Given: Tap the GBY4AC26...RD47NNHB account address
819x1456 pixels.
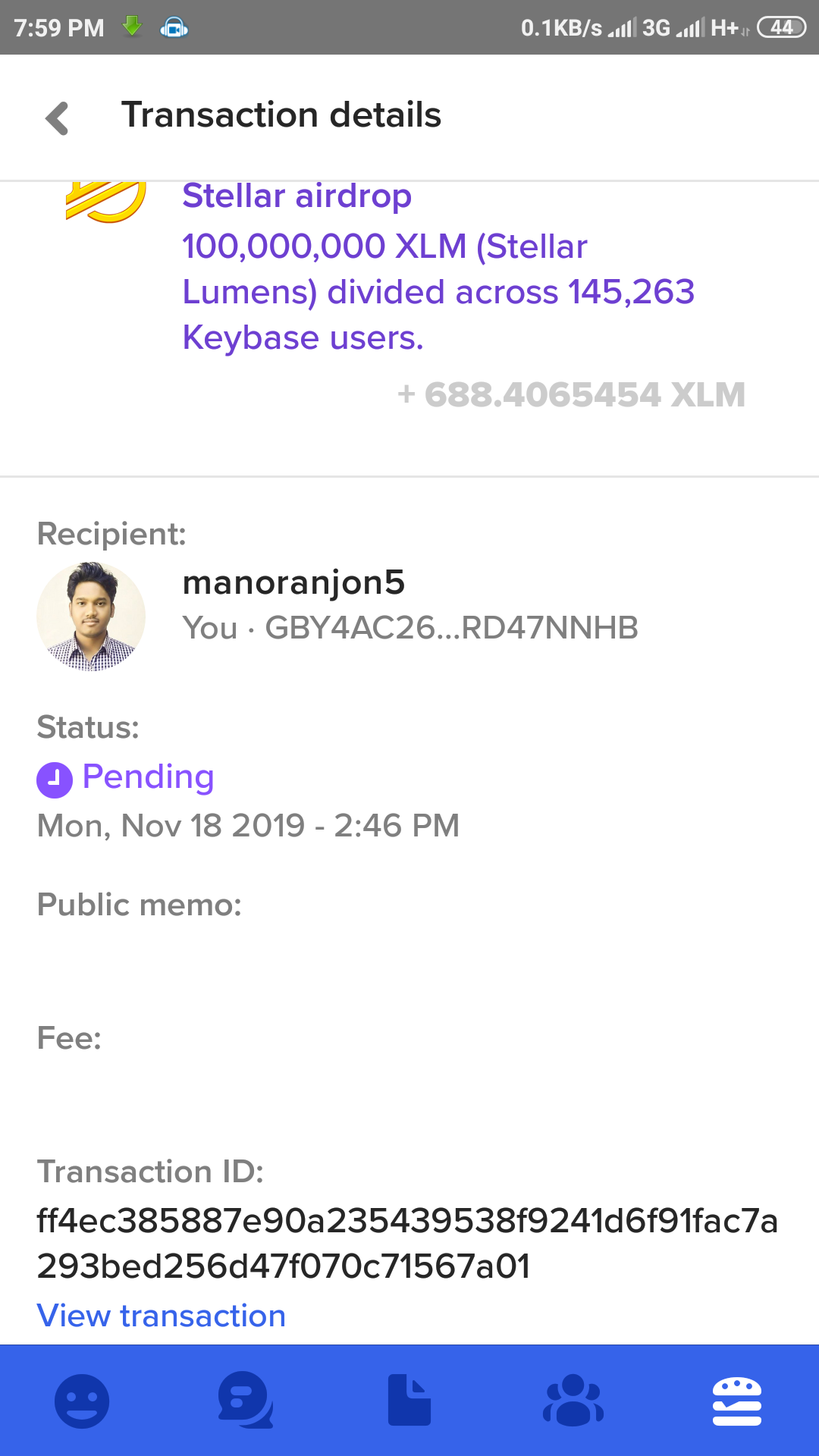Looking at the screenshot, I should point(451,628).
